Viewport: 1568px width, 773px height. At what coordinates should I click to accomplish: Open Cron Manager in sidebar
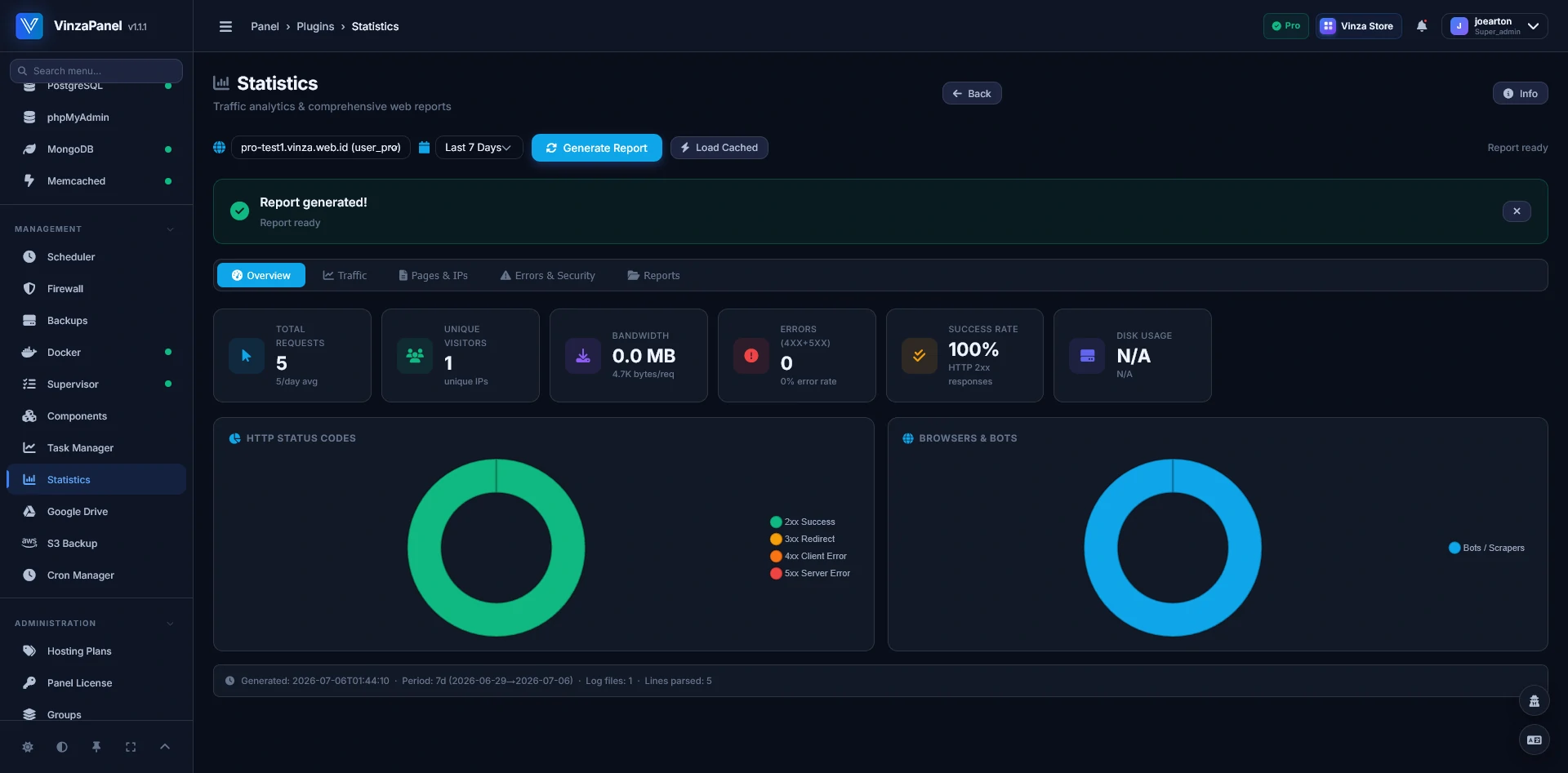96,575
